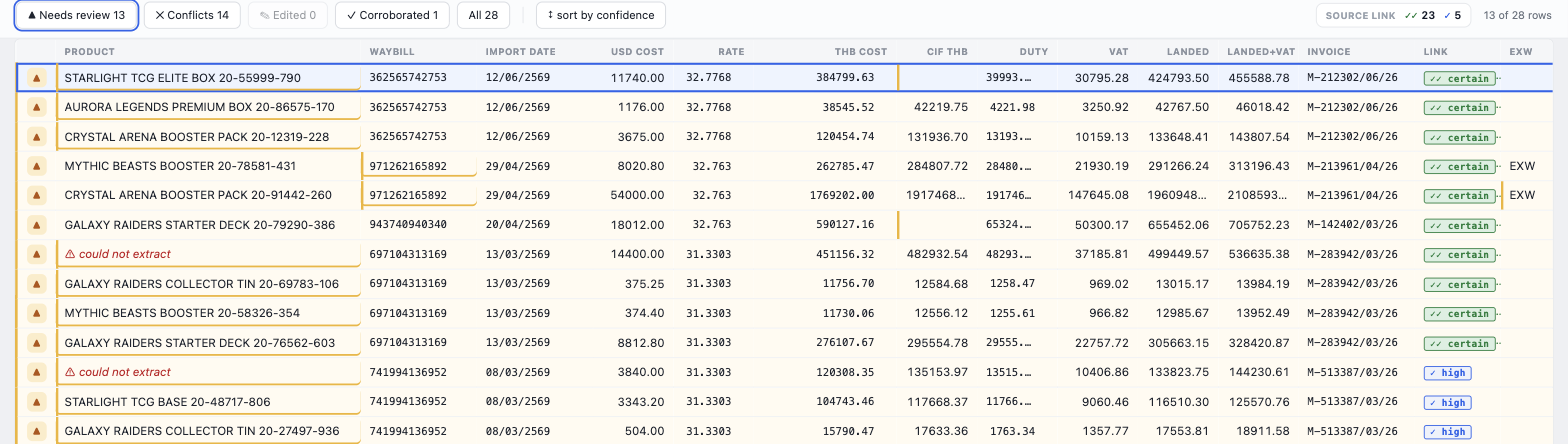1568x444 pixels.
Task: Click the source link certain count 23
Action: [1420, 15]
